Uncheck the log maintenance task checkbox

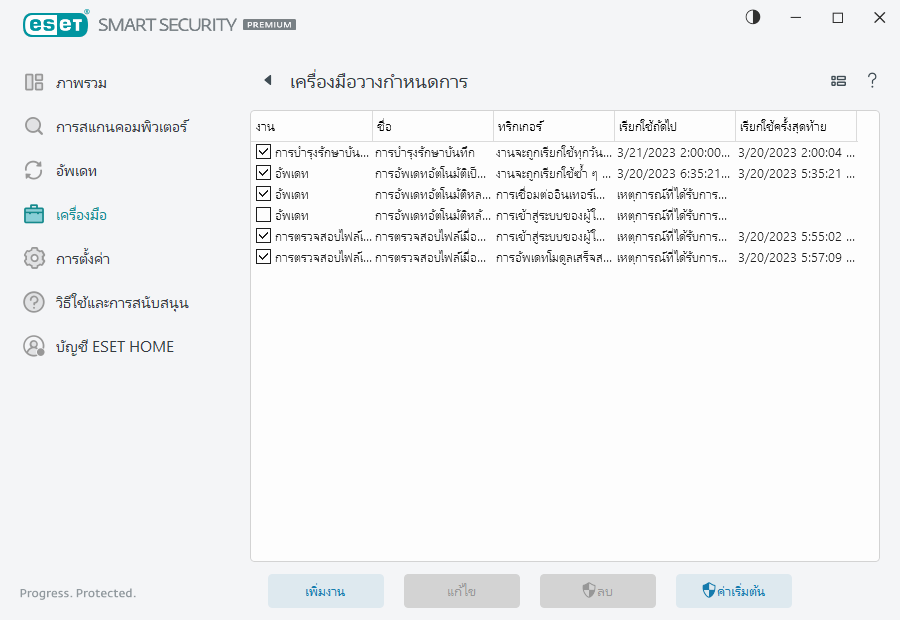pyautogui.click(x=263, y=153)
